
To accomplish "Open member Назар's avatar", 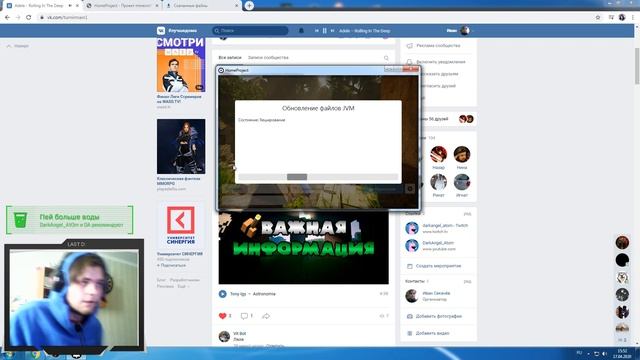I will (438, 154).
